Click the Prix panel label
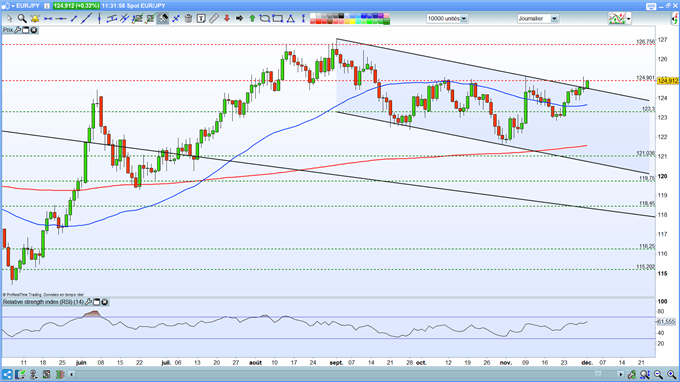The height and width of the screenshot is (382, 680). (8, 30)
